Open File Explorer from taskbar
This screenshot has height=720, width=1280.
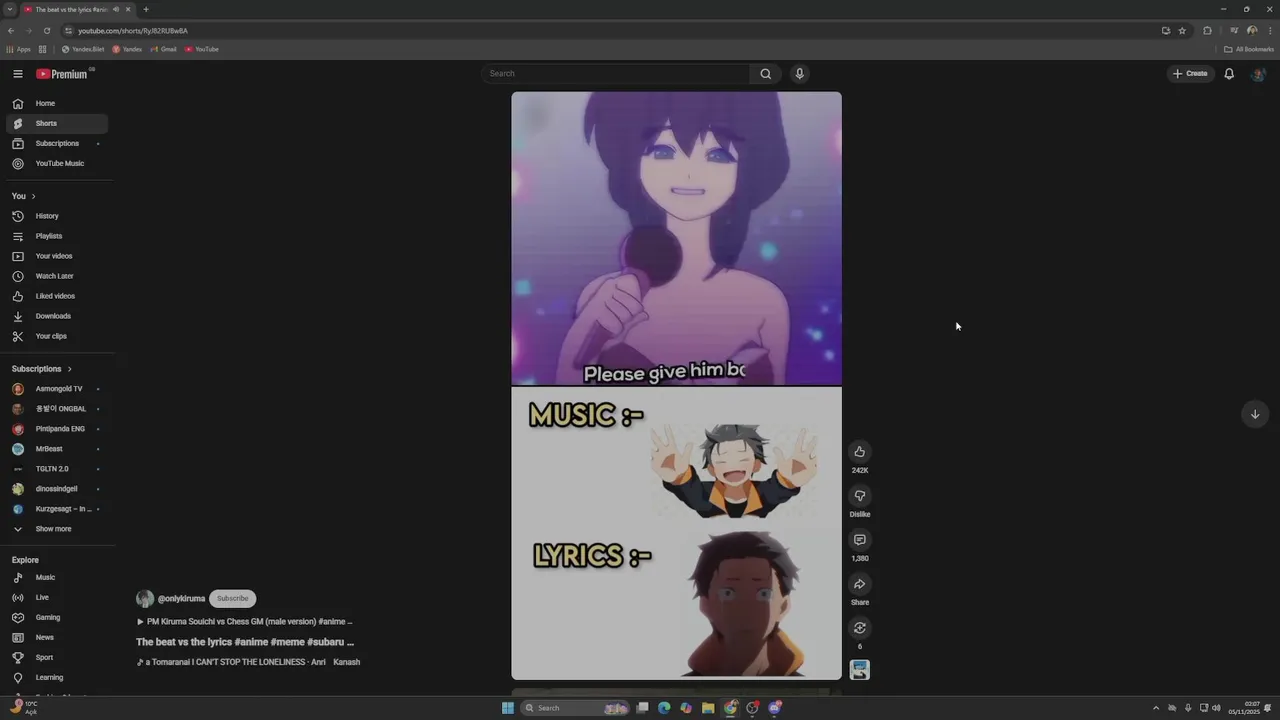coord(708,708)
